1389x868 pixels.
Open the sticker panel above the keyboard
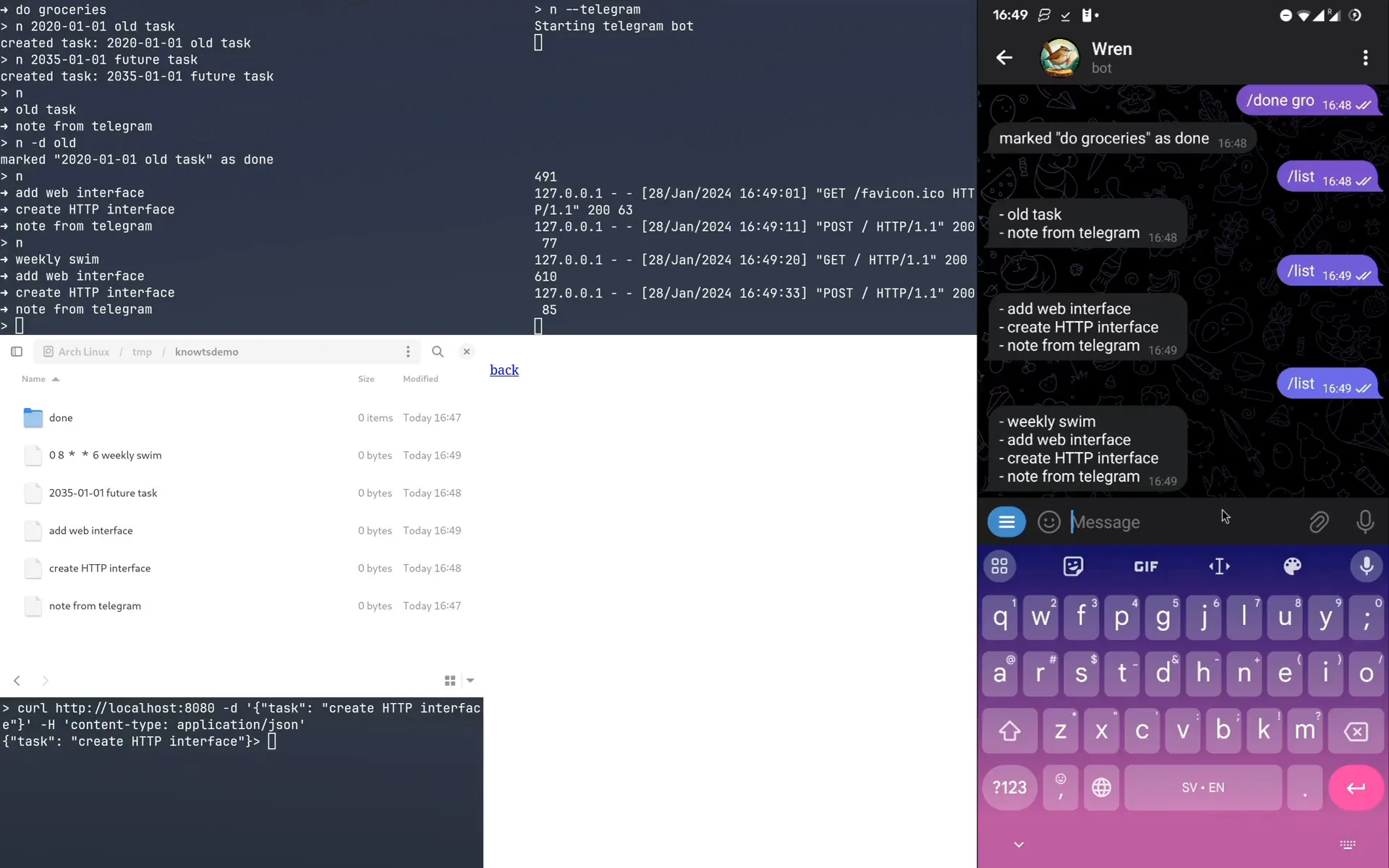[x=1072, y=566]
